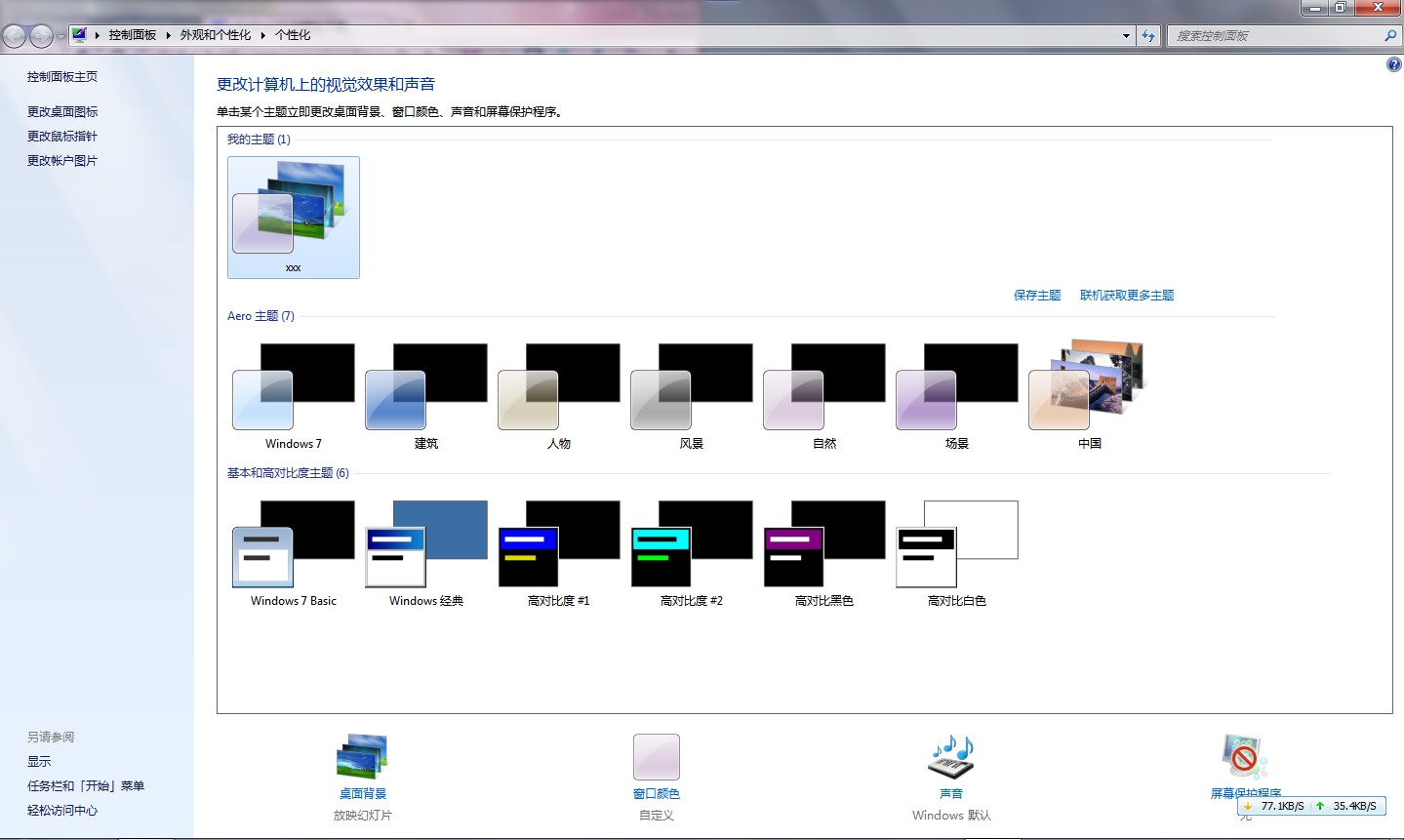This screenshot has width=1404, height=840.
Task: Choose the Windows 7 Basic theme
Action: 294,553
